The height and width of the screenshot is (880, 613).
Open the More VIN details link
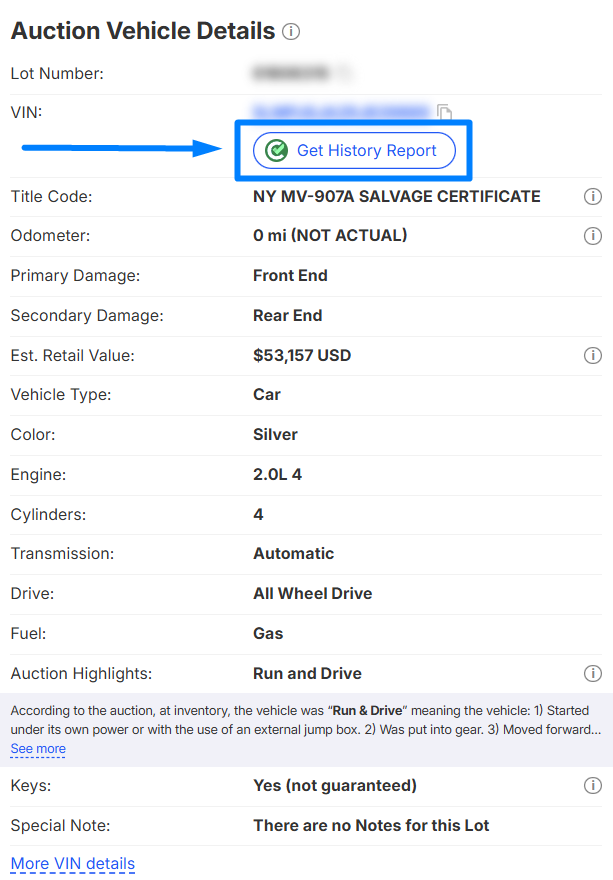pos(72,863)
